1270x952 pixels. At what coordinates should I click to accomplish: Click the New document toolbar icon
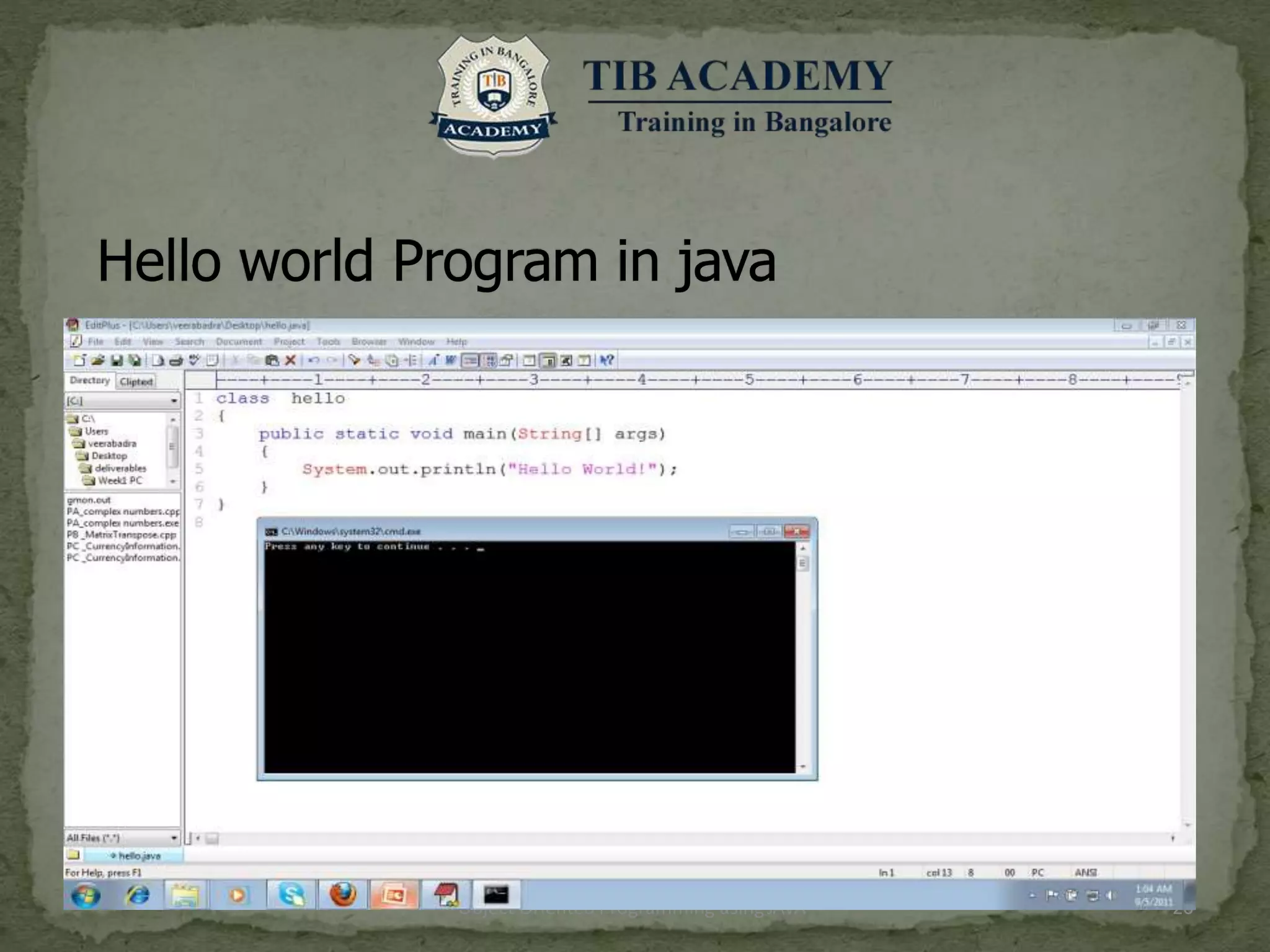pos(79,360)
